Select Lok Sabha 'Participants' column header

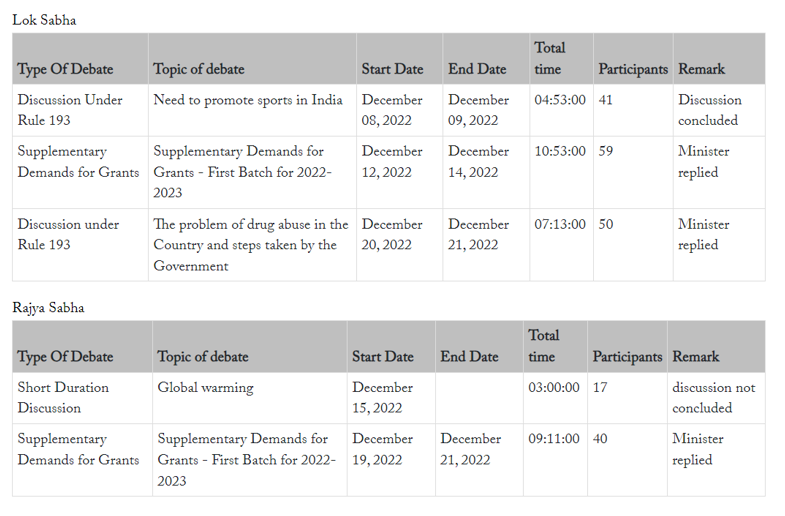pyautogui.click(x=633, y=59)
